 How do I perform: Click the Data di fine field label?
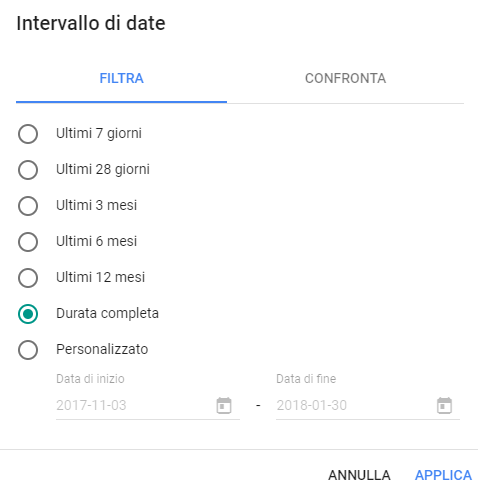pyautogui.click(x=306, y=379)
